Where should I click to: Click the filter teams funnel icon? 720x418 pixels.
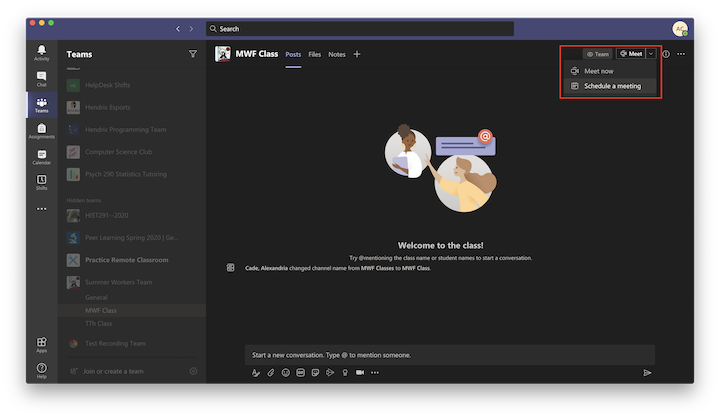[193, 54]
